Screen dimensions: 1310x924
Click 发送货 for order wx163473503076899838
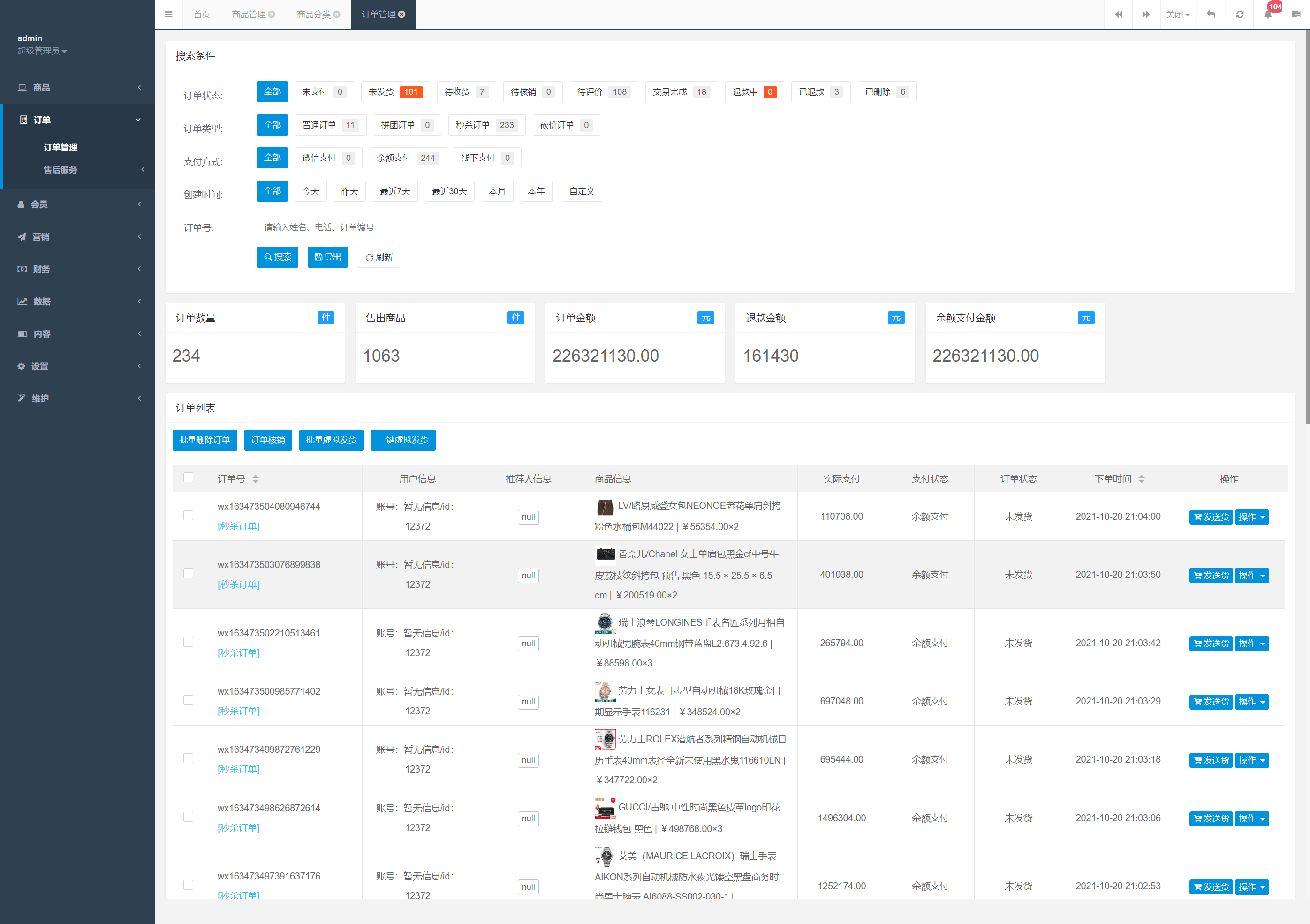point(1211,576)
